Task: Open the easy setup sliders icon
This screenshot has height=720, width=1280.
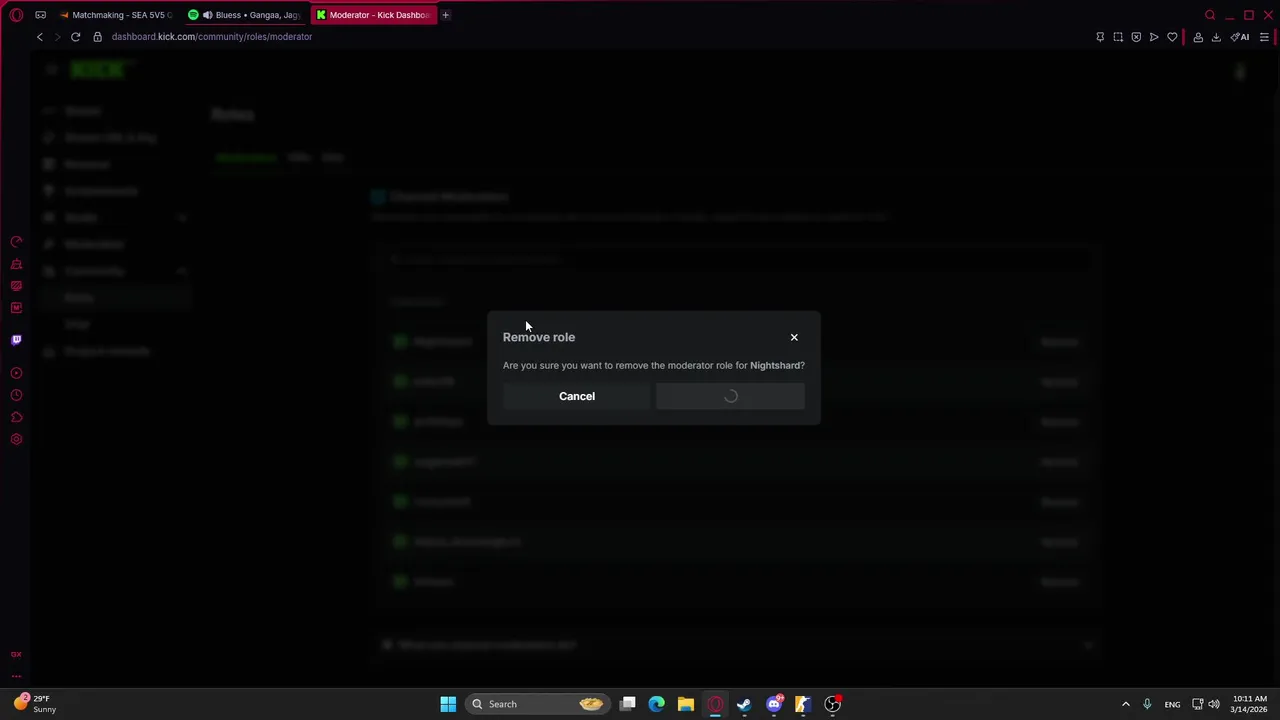Action: point(1264,37)
